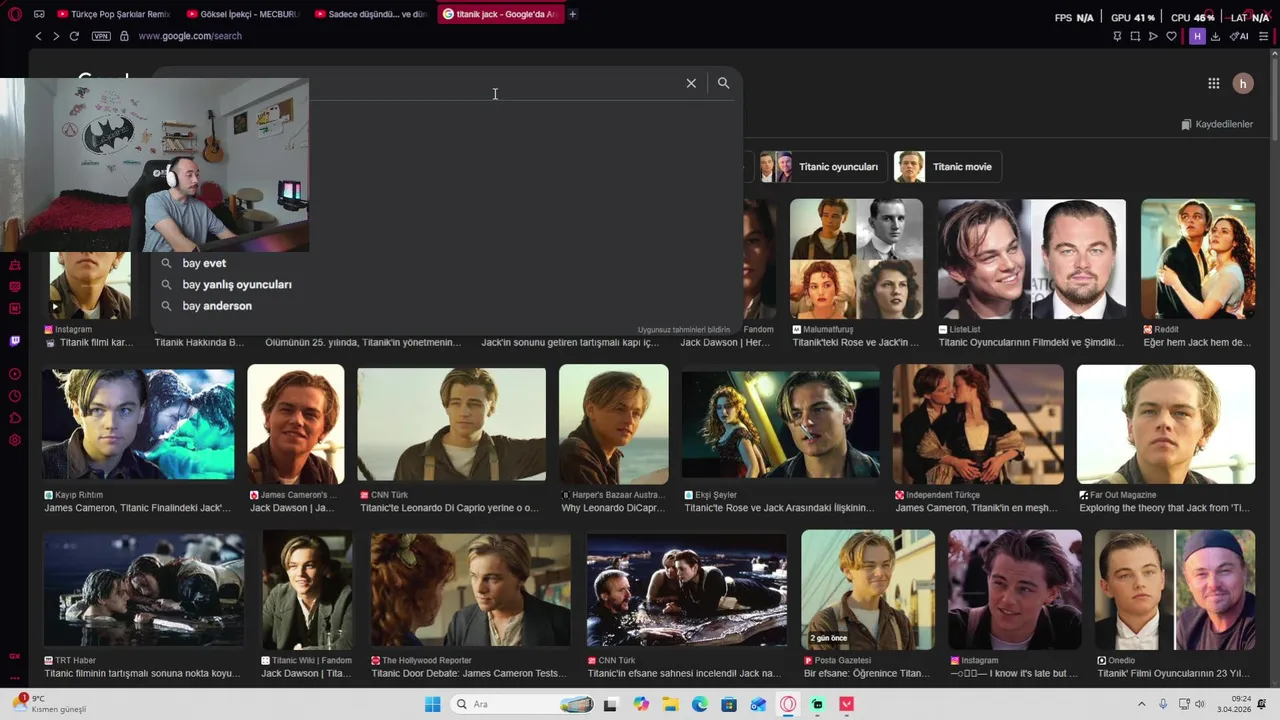Click the heart bookmark icon
This screenshot has width=1280, height=720.
pyautogui.click(x=1172, y=36)
